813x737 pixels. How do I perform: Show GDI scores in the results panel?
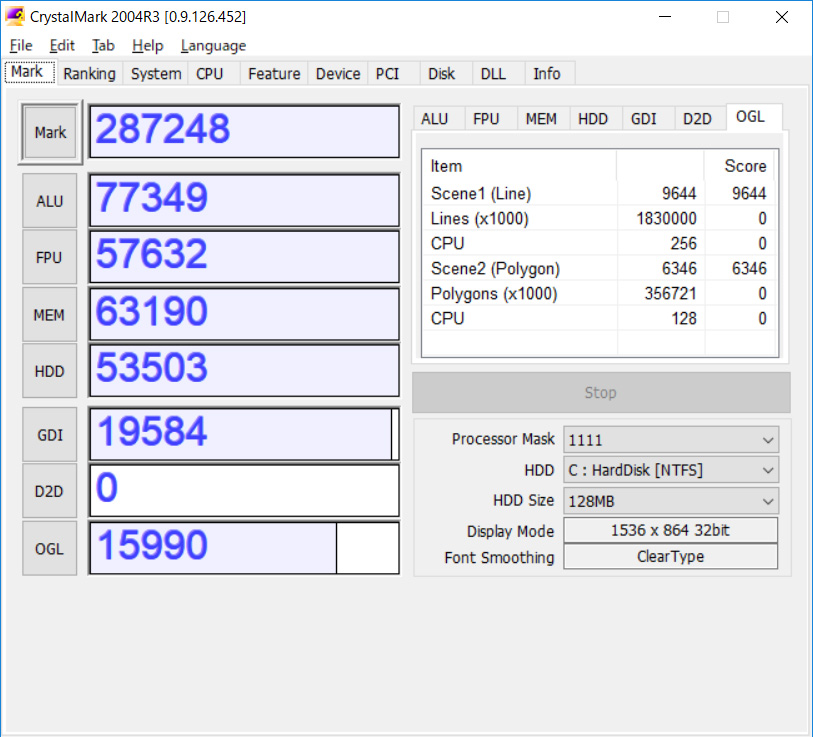(646, 118)
